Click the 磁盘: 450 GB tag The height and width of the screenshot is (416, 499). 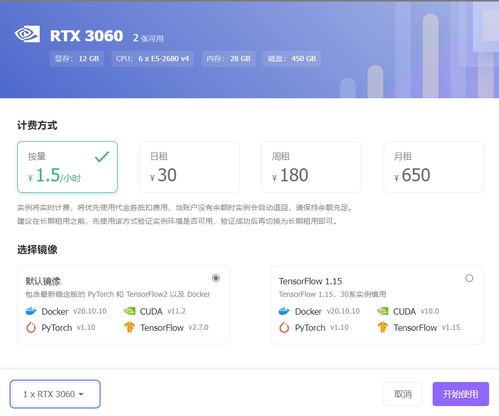[x=292, y=59]
